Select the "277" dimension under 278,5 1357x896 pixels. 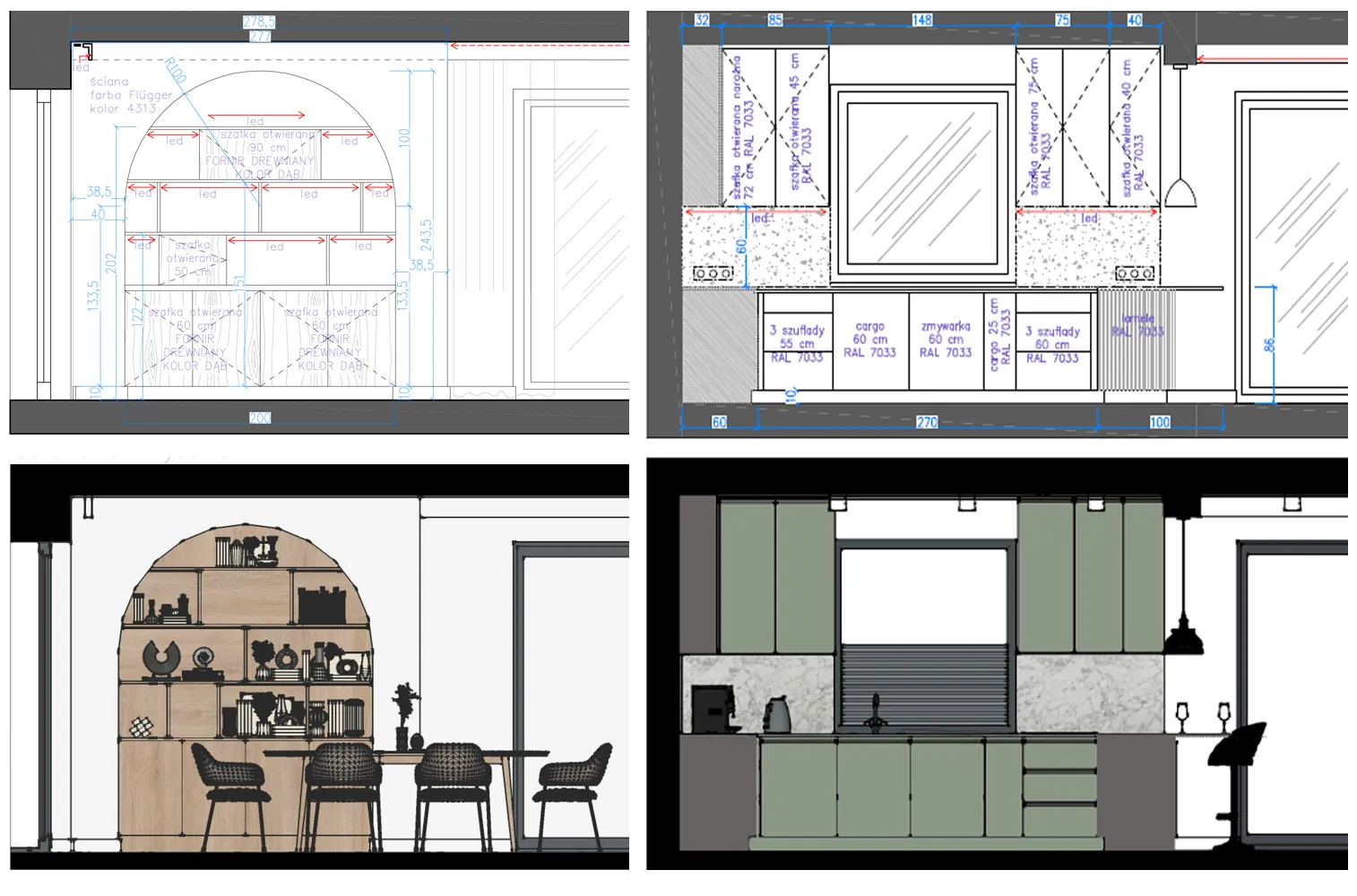[260, 36]
